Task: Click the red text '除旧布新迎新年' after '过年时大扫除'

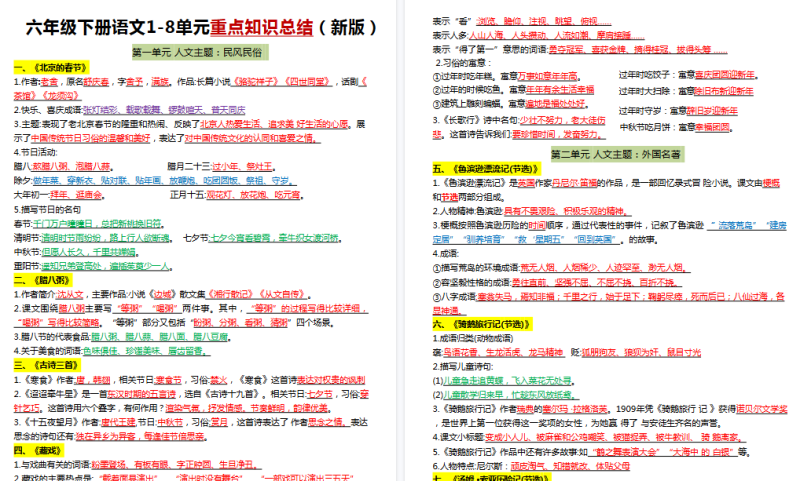Action: [x=723, y=91]
